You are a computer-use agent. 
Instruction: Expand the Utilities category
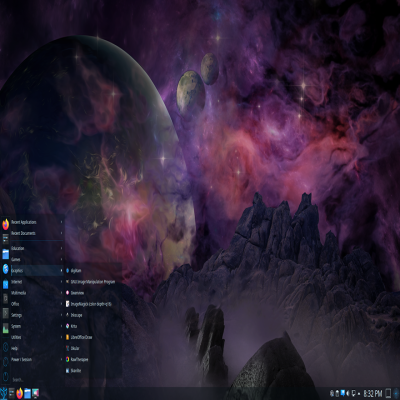[x=37, y=337]
